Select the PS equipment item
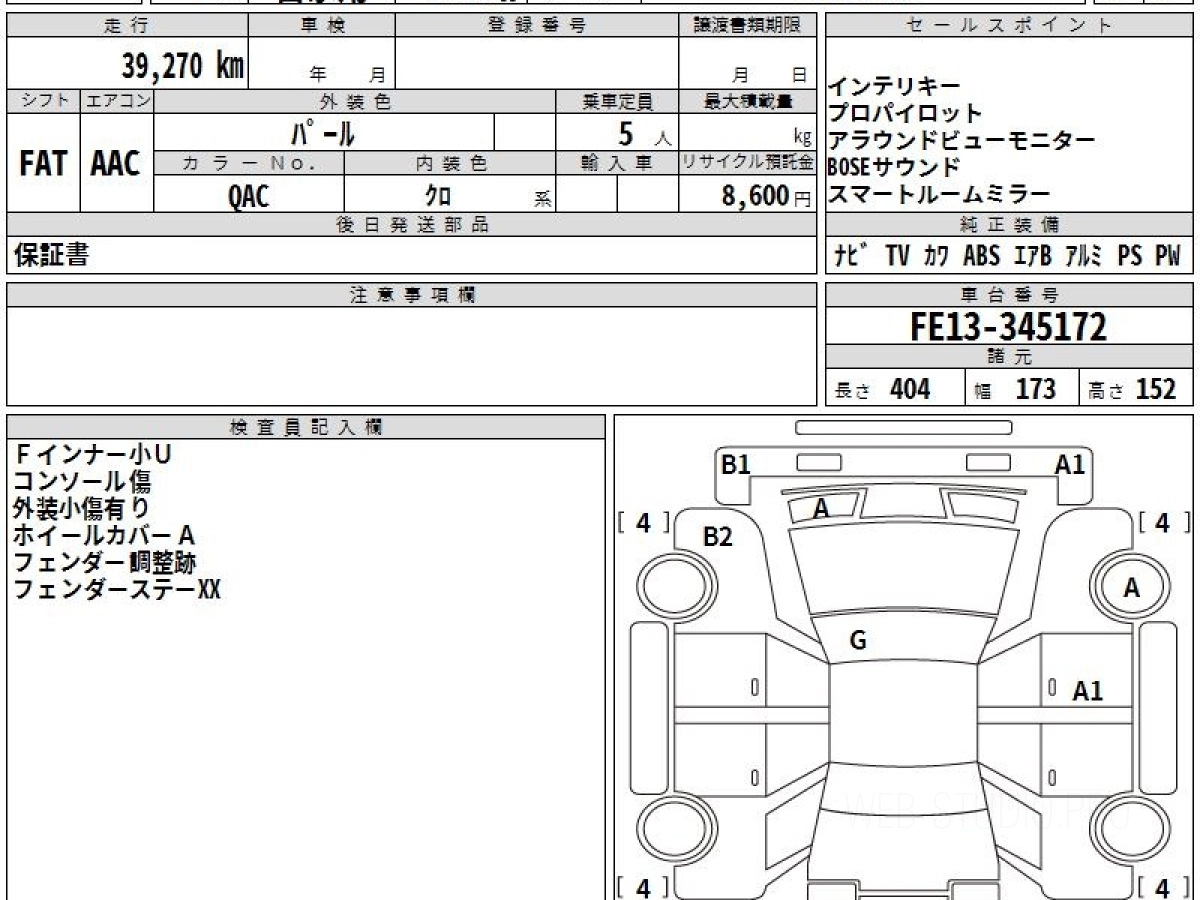This screenshot has width=1200, height=900. [1130, 256]
